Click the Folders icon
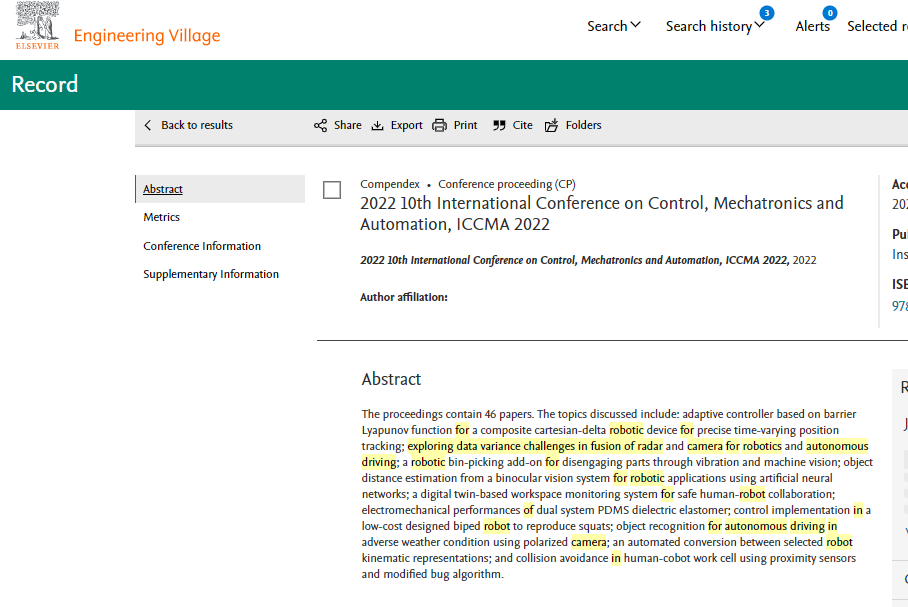Viewport: 908px width, 607px height. pos(552,126)
